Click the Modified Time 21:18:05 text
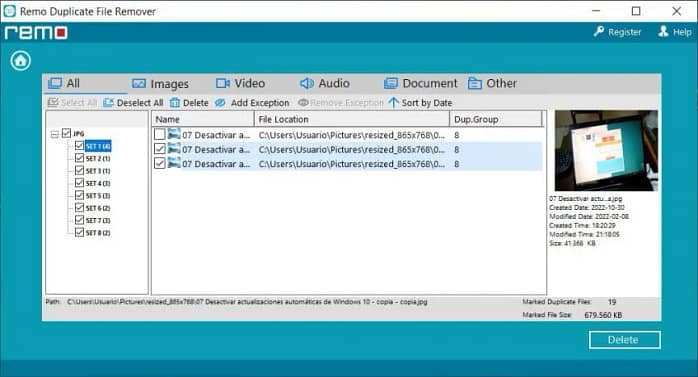The image size is (698, 377). [x=584, y=234]
